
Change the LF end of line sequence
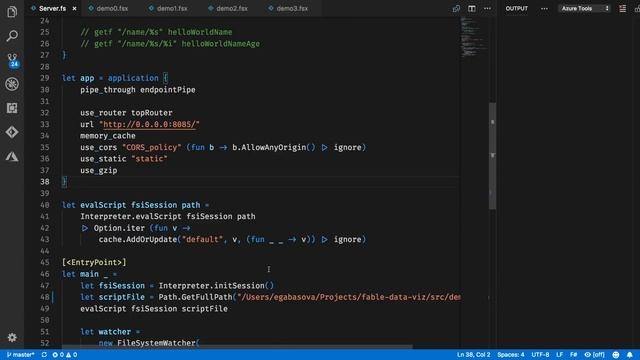[559, 355]
